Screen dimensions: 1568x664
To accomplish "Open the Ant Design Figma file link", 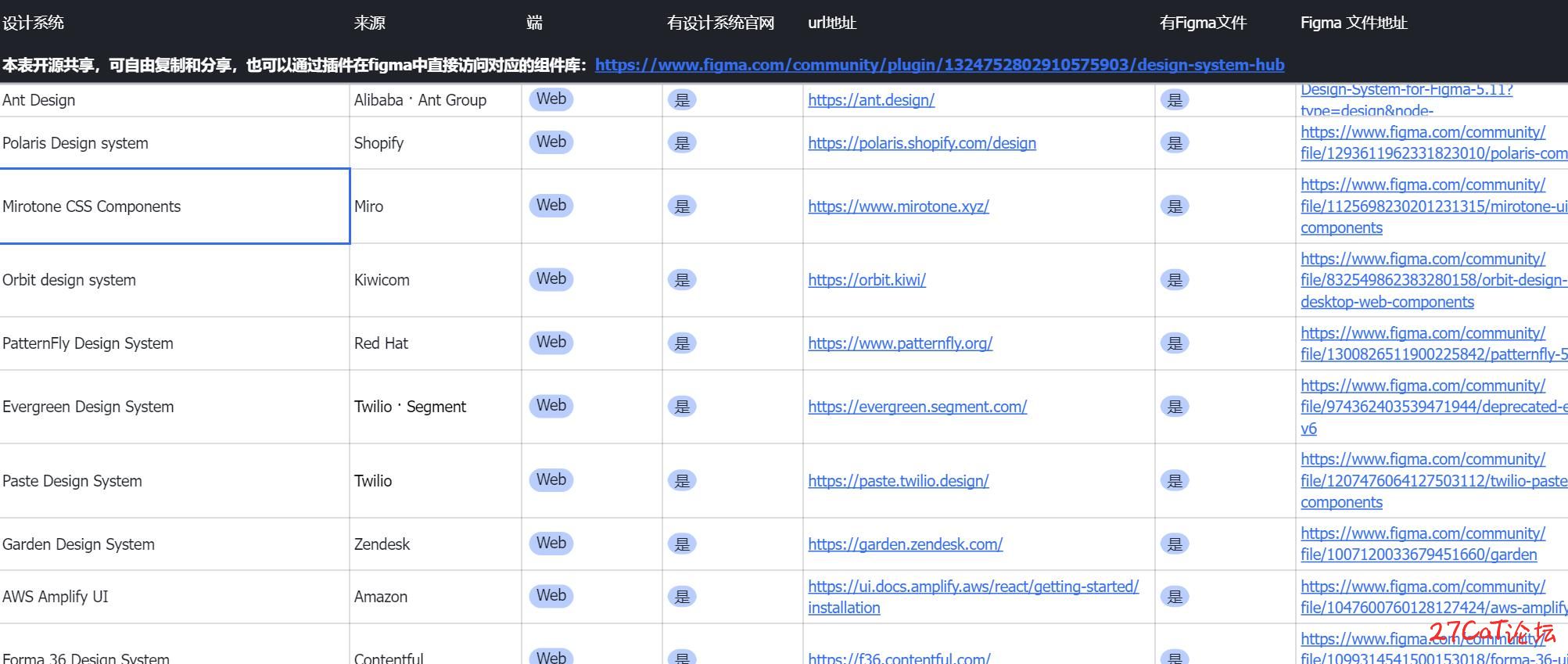I will pos(1406,100).
